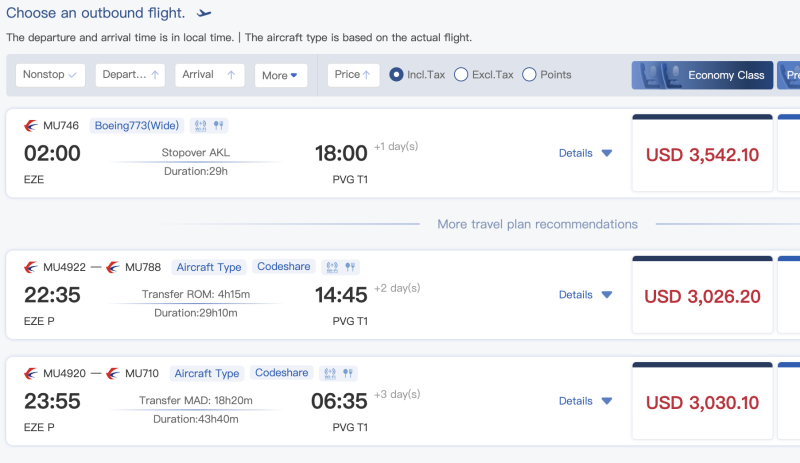Expand Details for the MAD transfer flight

tap(585, 401)
